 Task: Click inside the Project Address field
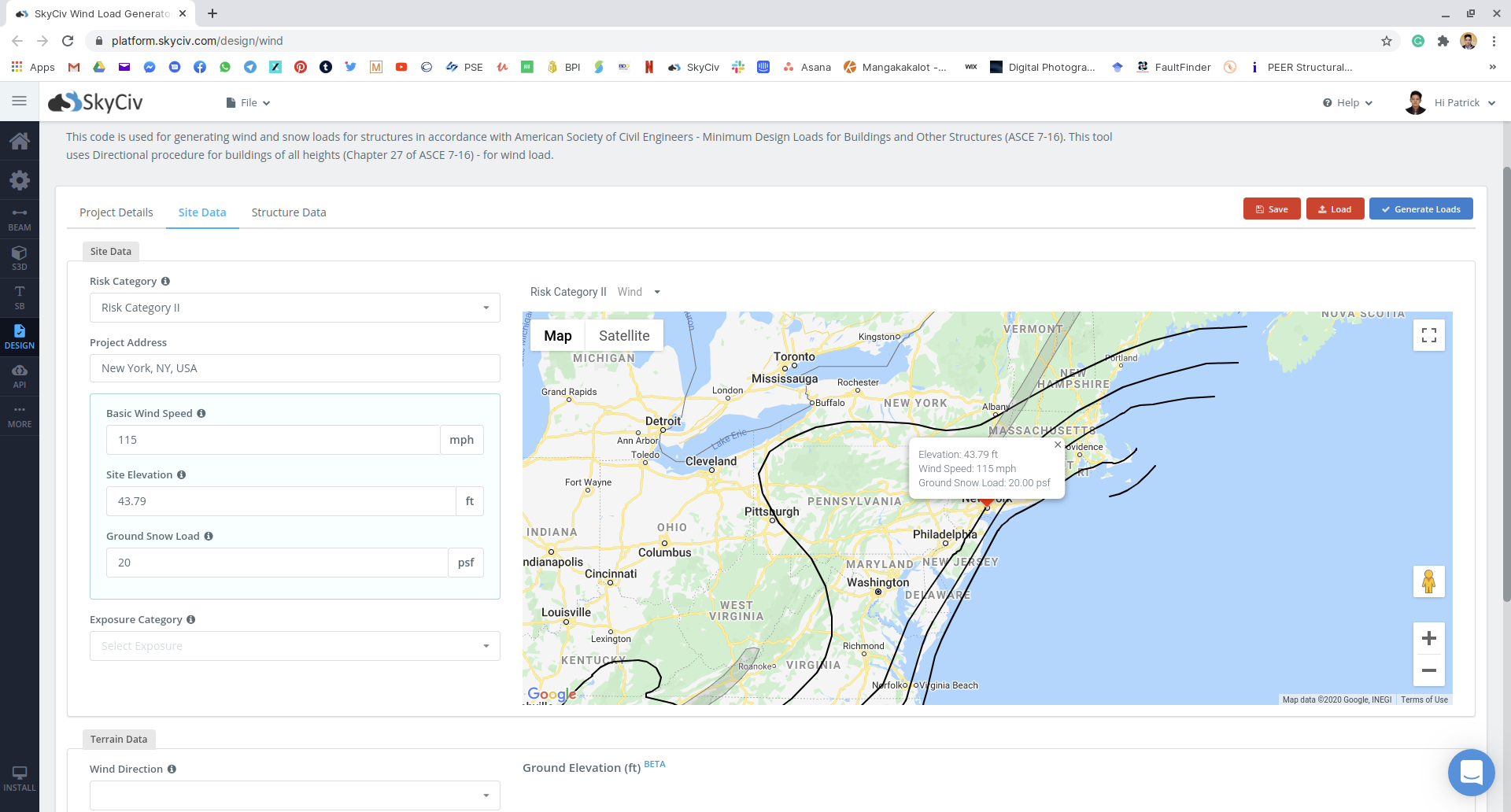point(294,367)
